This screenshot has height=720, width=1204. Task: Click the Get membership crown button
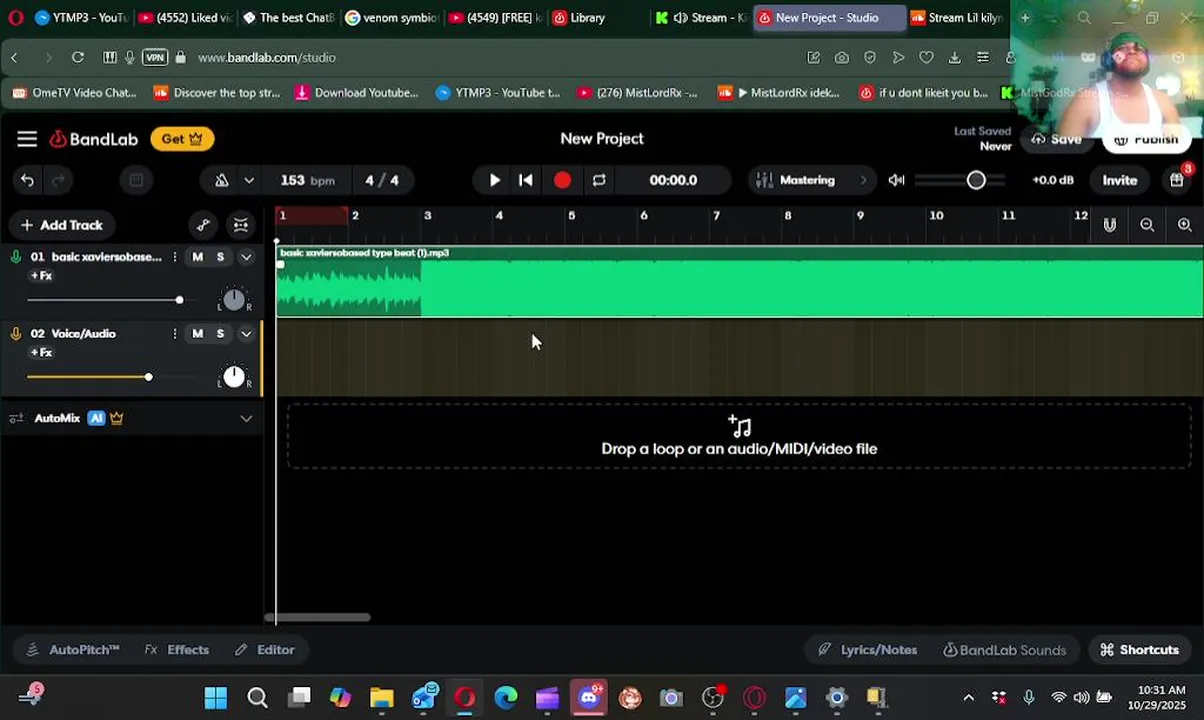pyautogui.click(x=182, y=139)
